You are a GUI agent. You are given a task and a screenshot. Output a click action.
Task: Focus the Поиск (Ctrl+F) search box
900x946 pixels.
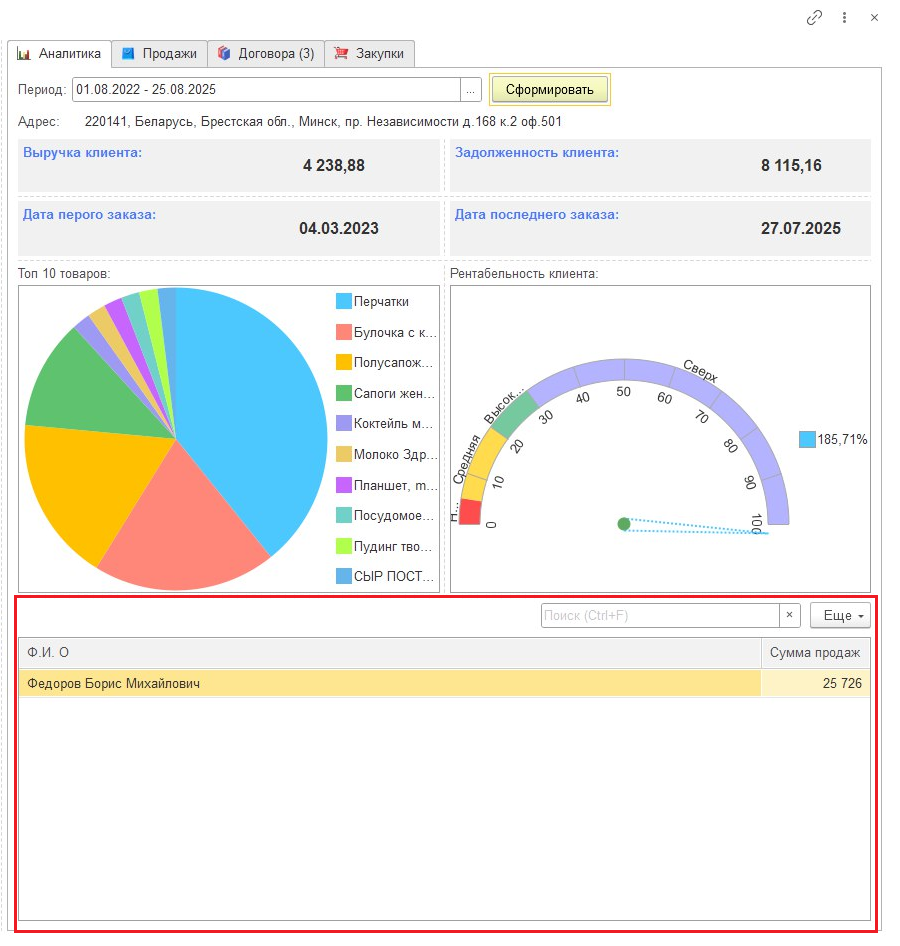[660, 616]
